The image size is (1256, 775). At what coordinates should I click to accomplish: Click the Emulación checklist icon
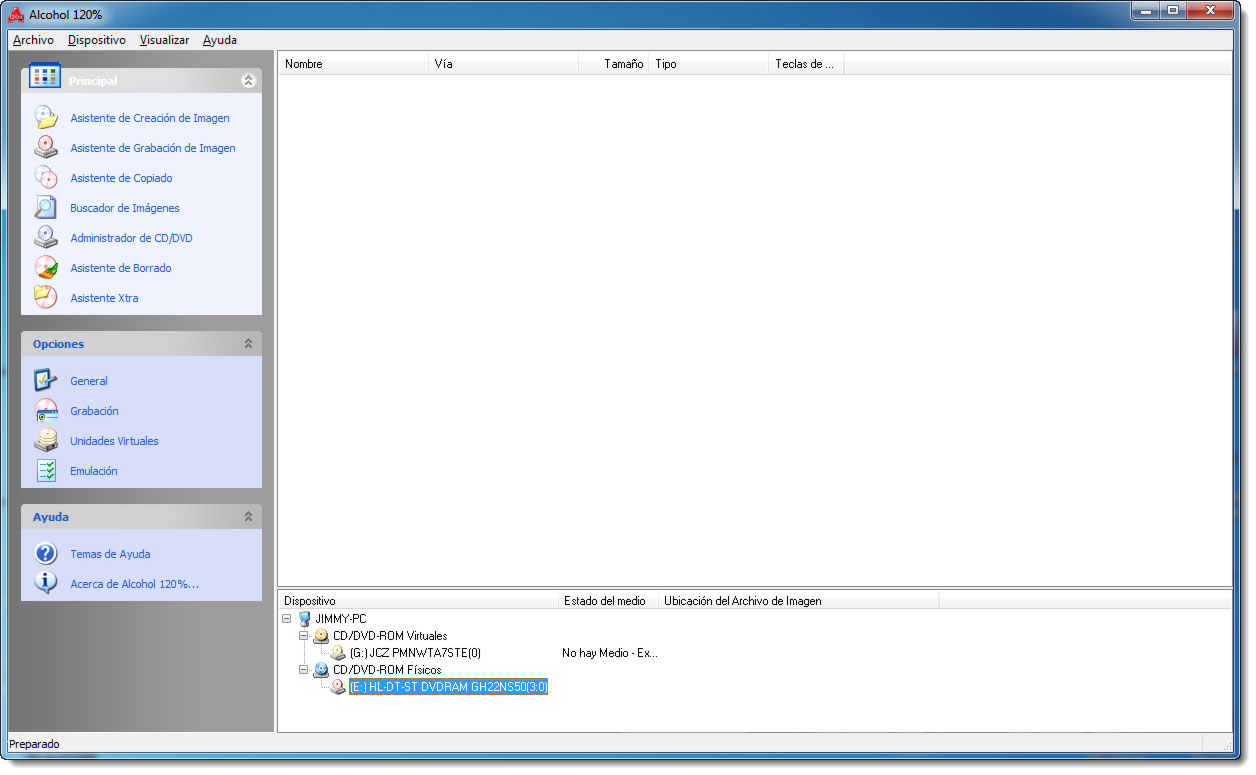tap(46, 471)
